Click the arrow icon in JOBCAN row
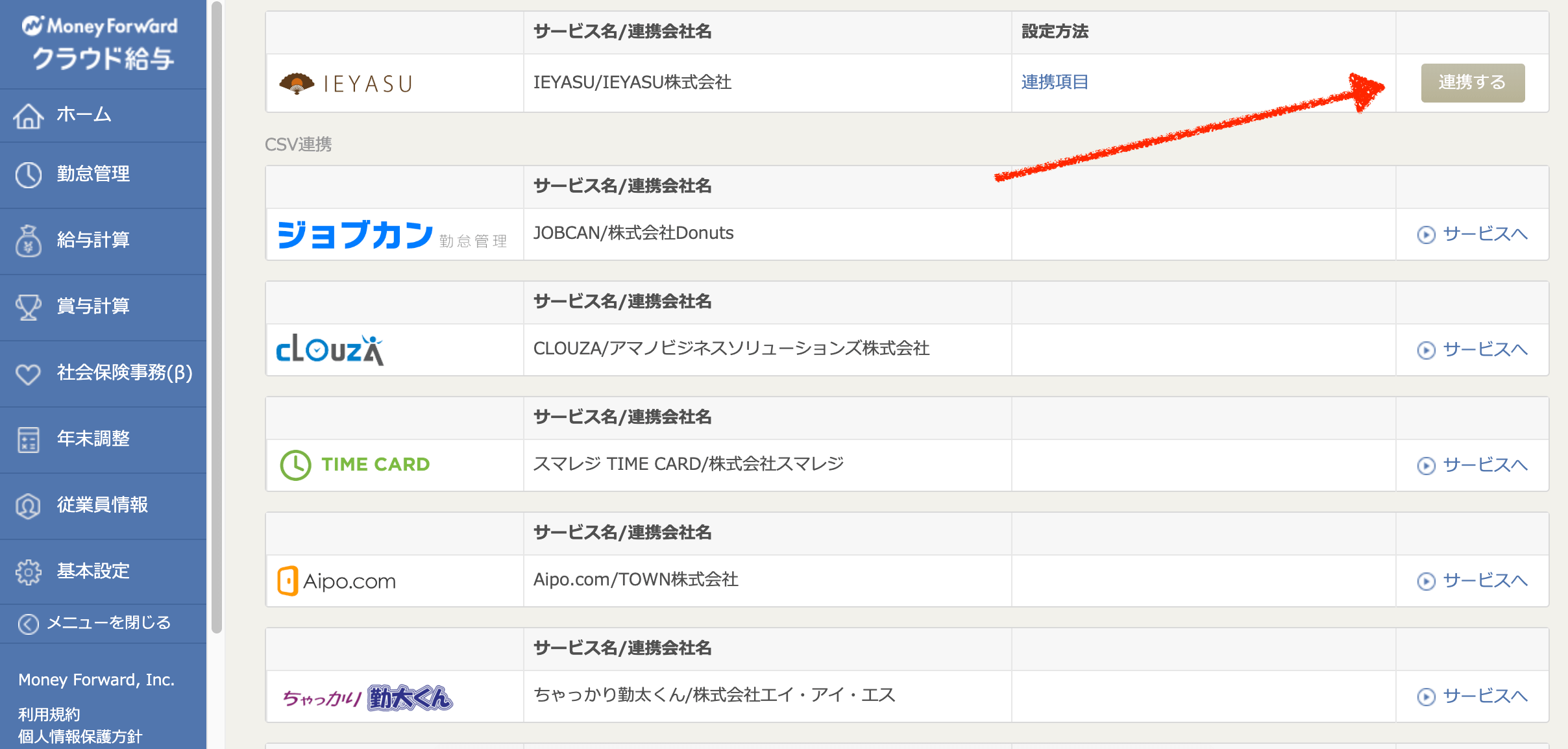Image resolution: width=1568 pixels, height=749 pixels. [1426, 234]
